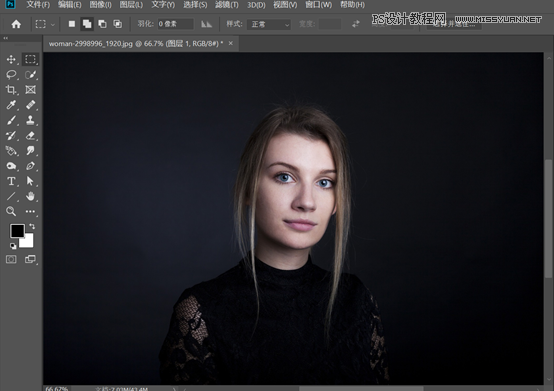This screenshot has height=391, width=554.
Task: Select the Smudge tool
Action: click(30, 151)
